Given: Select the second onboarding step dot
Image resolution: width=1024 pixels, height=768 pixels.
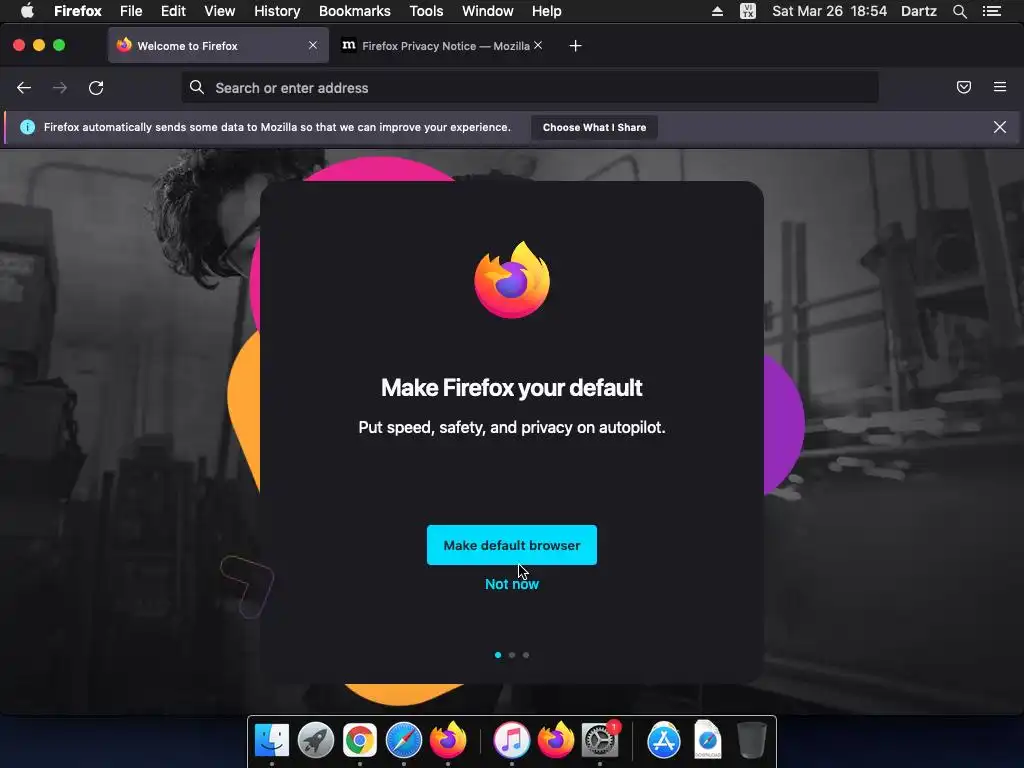Looking at the screenshot, I should pyautogui.click(x=512, y=655).
